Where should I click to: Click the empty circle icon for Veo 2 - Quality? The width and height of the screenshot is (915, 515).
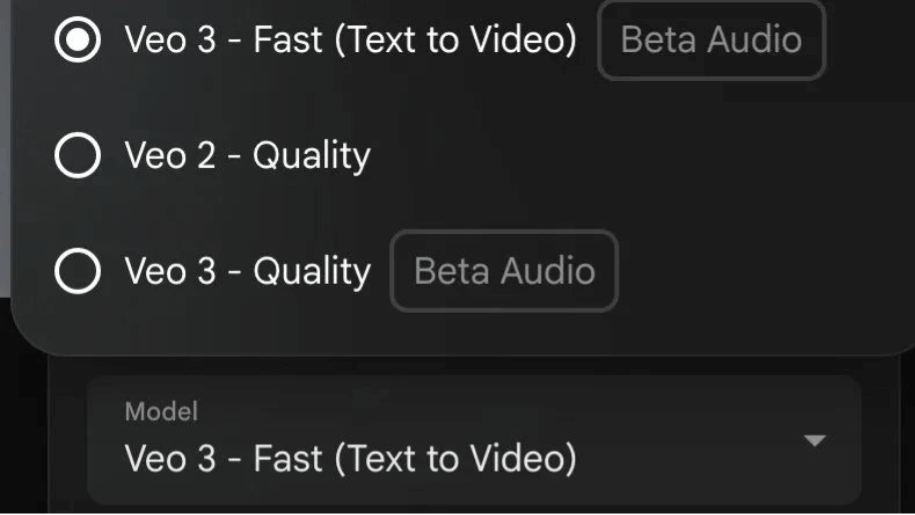pos(77,156)
